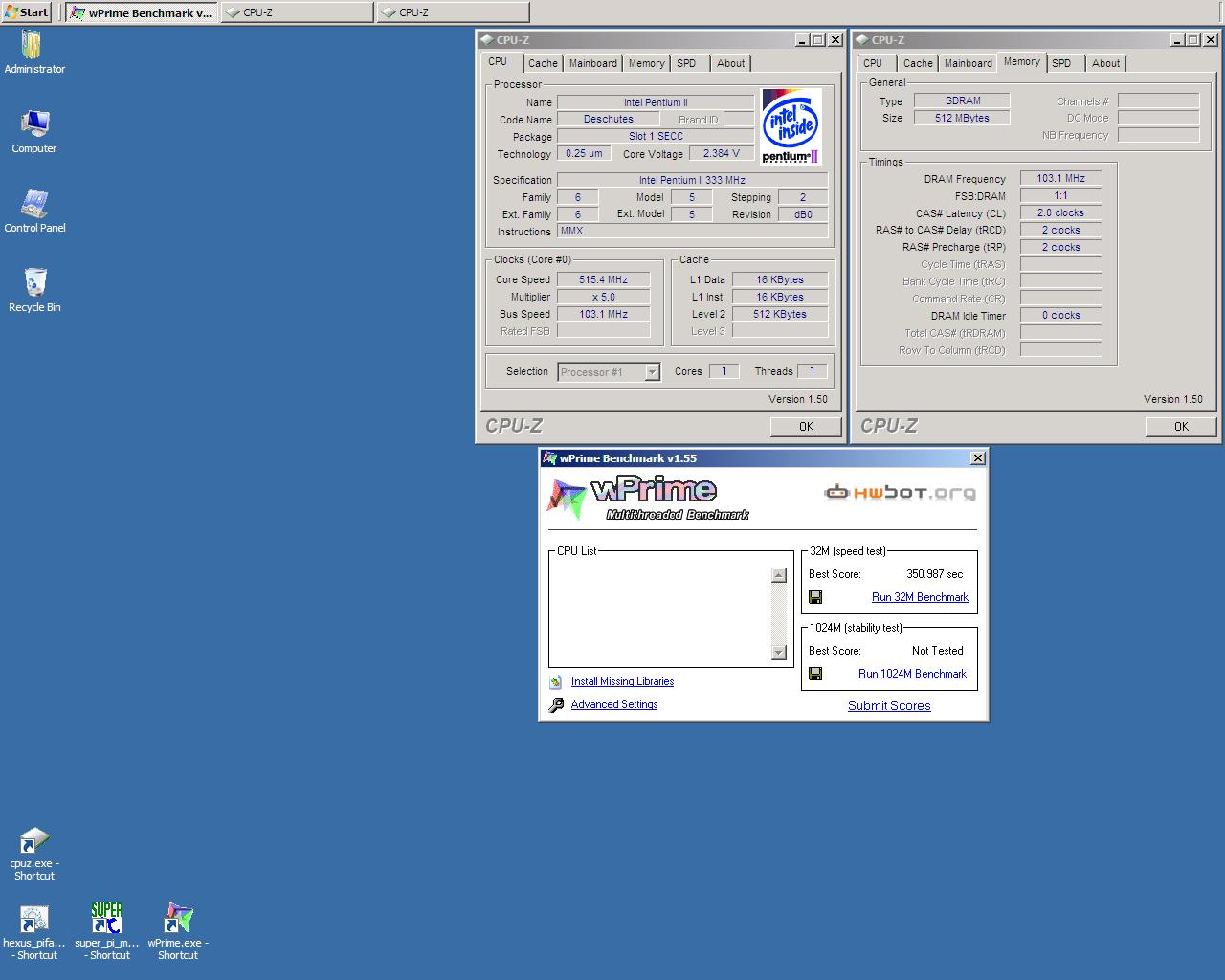Click the Multiplier x 5.0 value

tap(603, 297)
